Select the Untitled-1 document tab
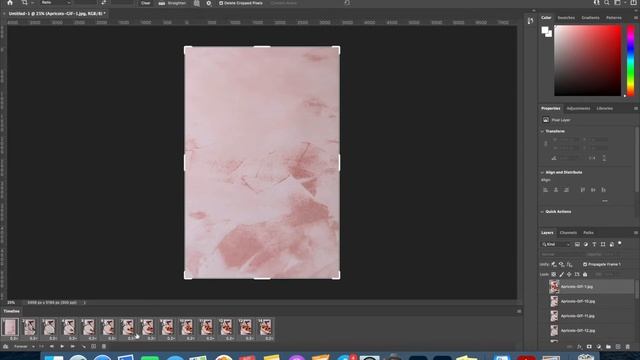Viewport: 640px width, 360px height. (x=57, y=13)
